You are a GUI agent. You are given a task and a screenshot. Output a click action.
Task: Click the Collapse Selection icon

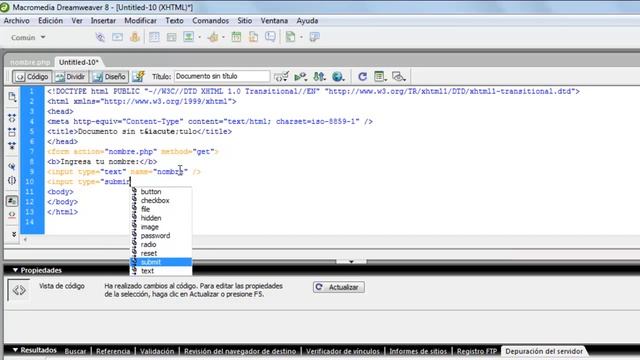coord(12,132)
